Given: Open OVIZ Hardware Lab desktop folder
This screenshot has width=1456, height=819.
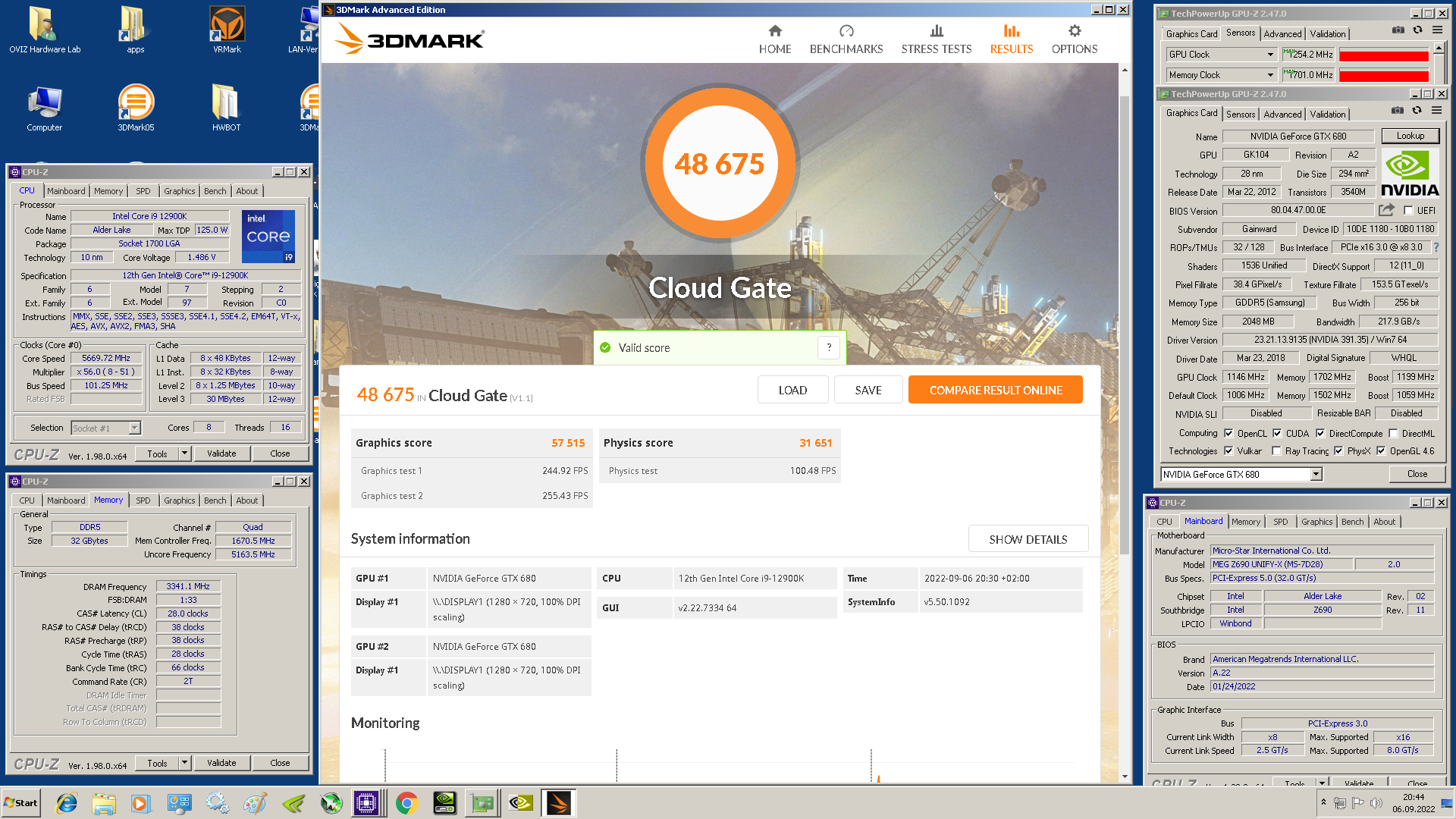Looking at the screenshot, I should tap(45, 30).
